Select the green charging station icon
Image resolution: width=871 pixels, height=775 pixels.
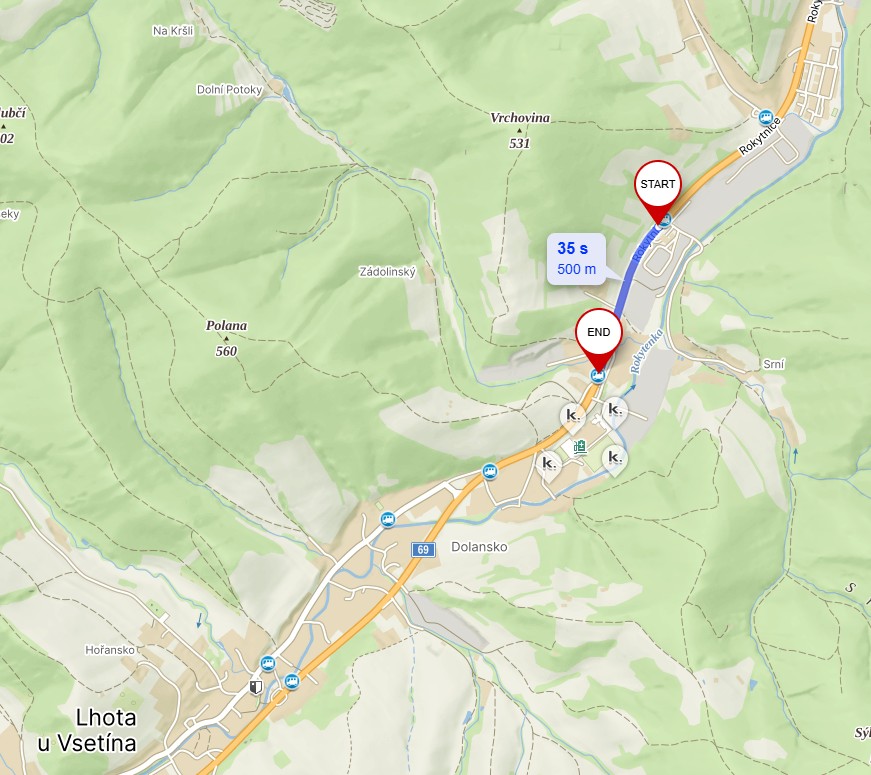pos(580,447)
